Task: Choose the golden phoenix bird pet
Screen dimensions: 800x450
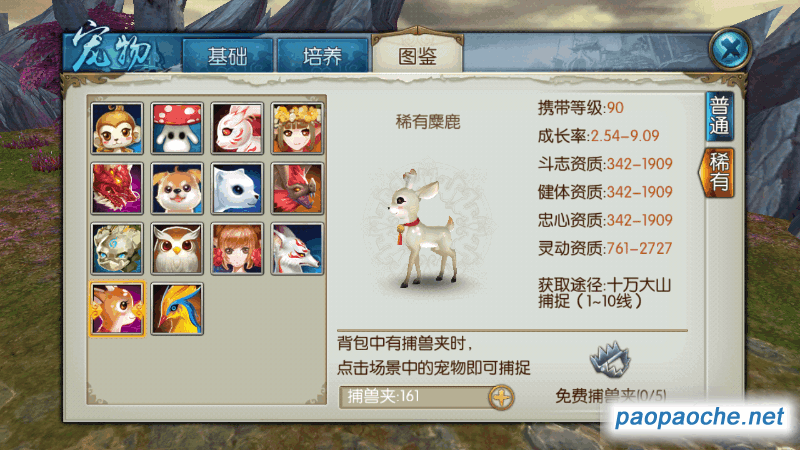Action: 177,309
